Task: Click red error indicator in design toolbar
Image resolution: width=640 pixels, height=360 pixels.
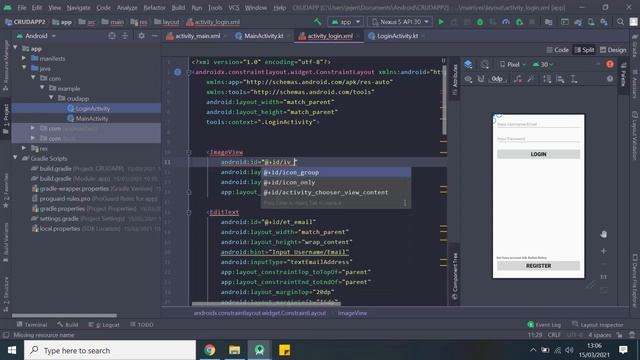Action: coord(610,64)
